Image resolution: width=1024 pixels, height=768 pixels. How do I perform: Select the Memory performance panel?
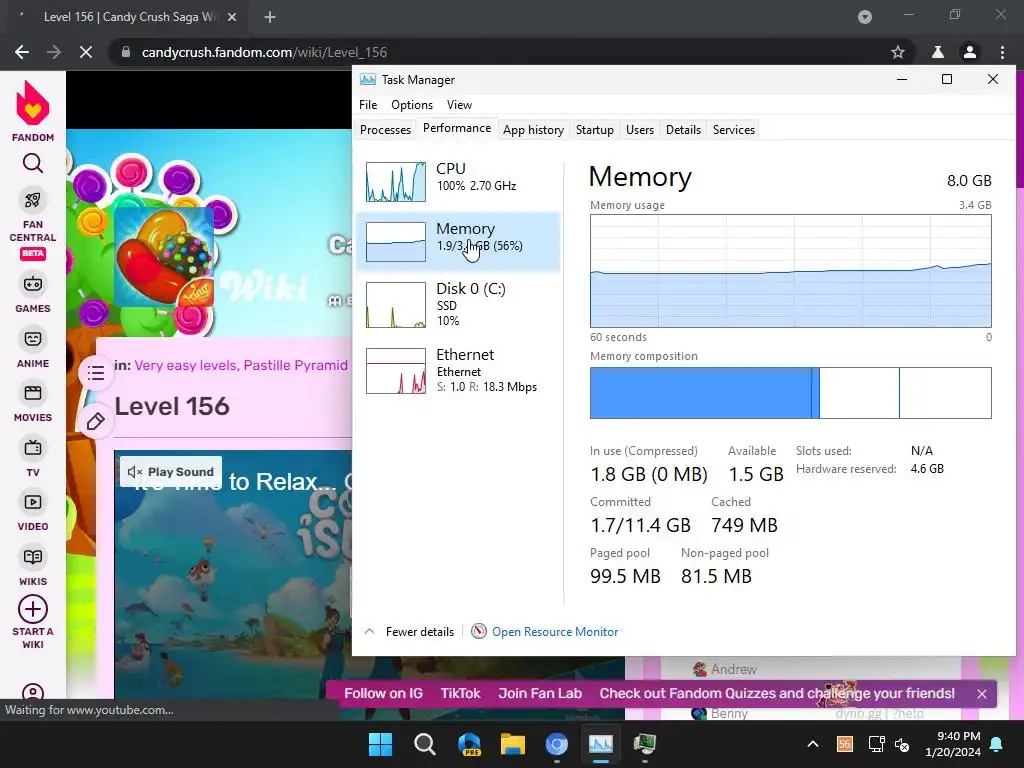(458, 241)
